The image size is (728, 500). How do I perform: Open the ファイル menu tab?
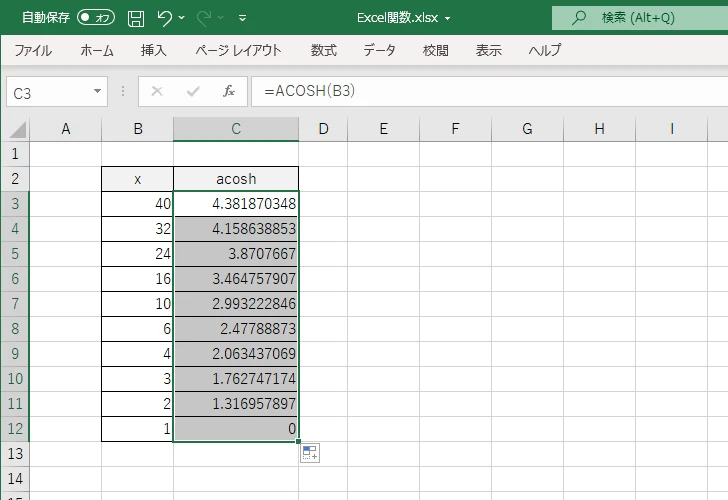tap(33, 50)
